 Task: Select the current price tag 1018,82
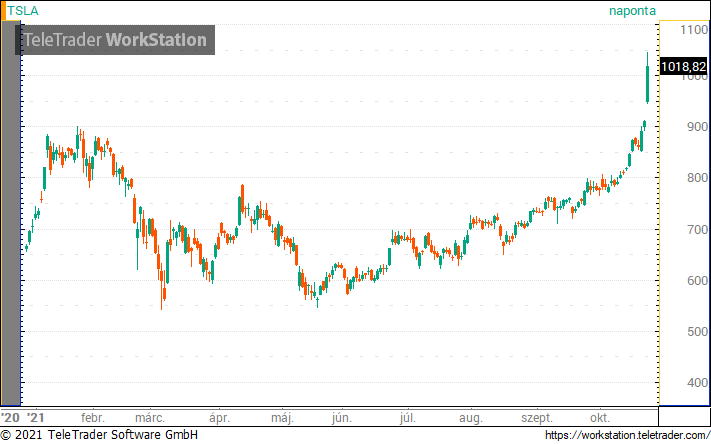tap(683, 67)
